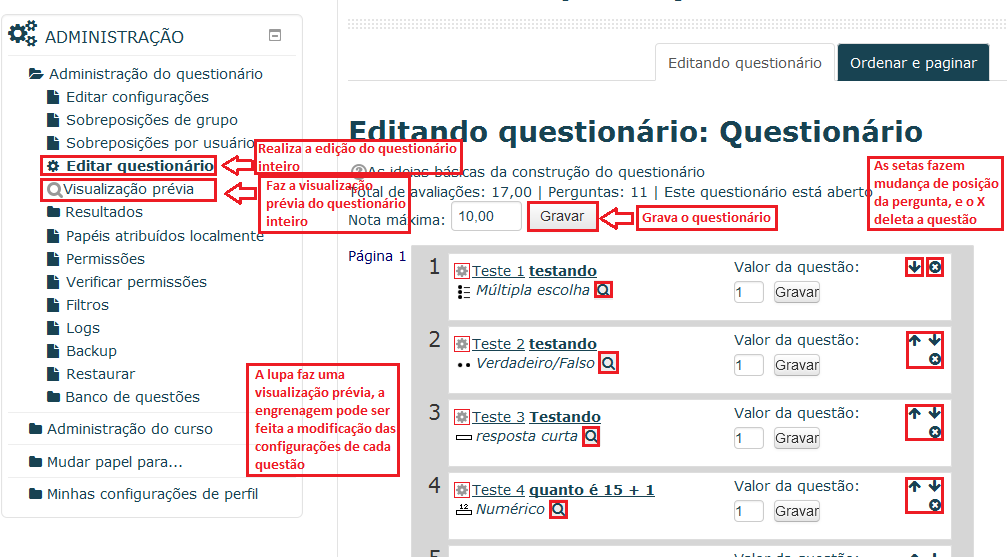Select the Editando questionário tab

(x=744, y=63)
